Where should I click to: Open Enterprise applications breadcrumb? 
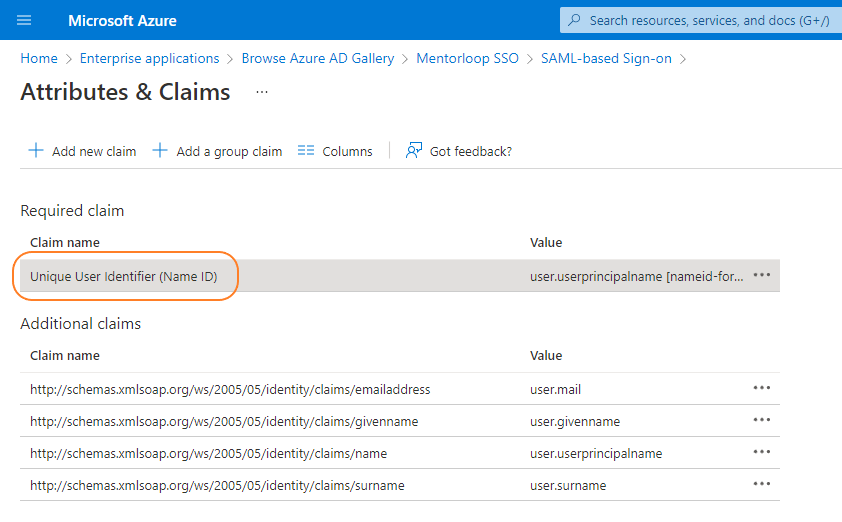click(x=149, y=59)
